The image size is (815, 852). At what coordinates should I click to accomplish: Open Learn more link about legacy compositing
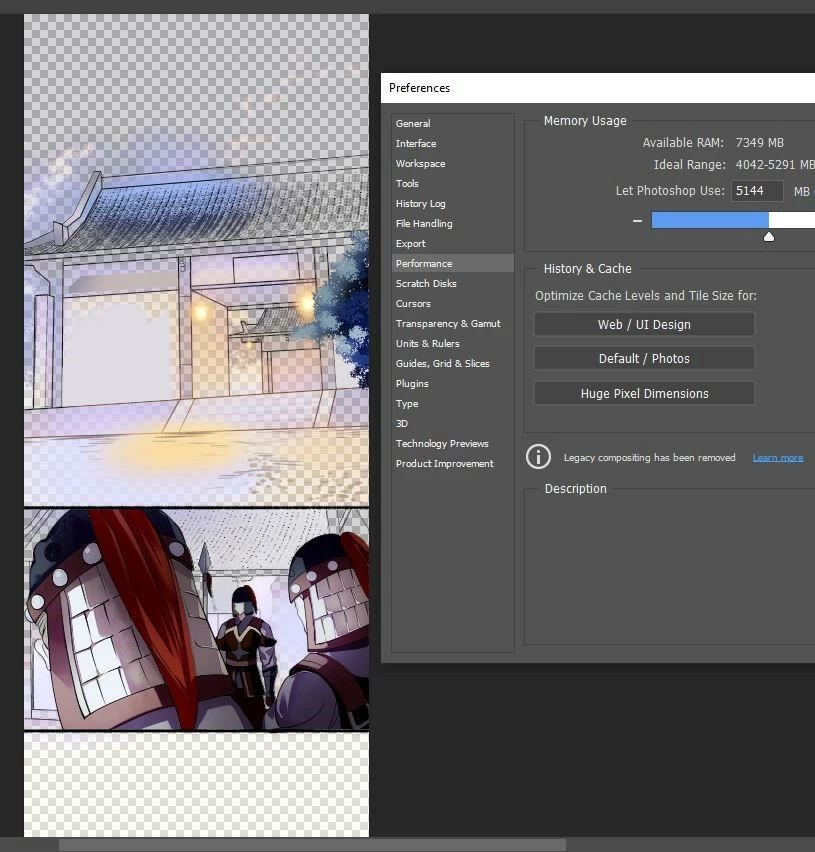pos(778,458)
